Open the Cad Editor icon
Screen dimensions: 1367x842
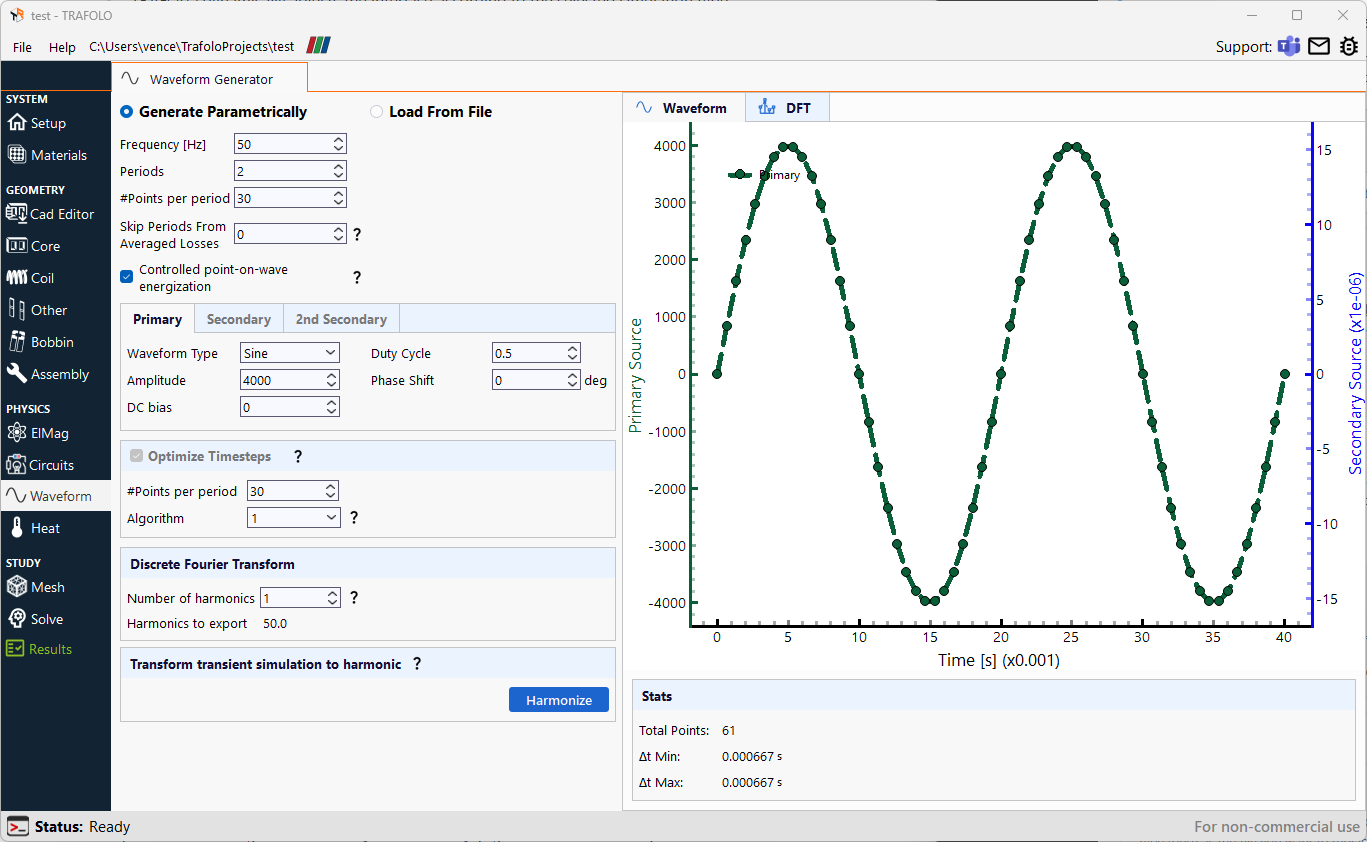pyautogui.click(x=17, y=214)
